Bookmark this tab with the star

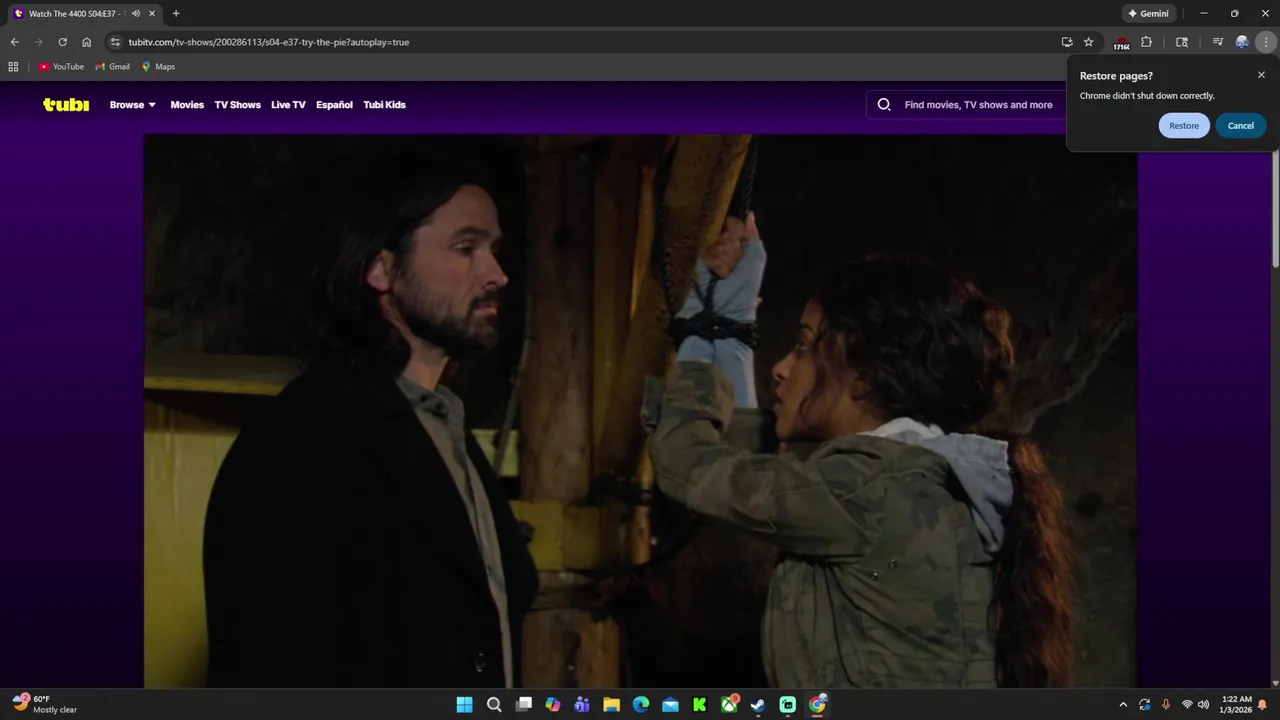click(1089, 42)
